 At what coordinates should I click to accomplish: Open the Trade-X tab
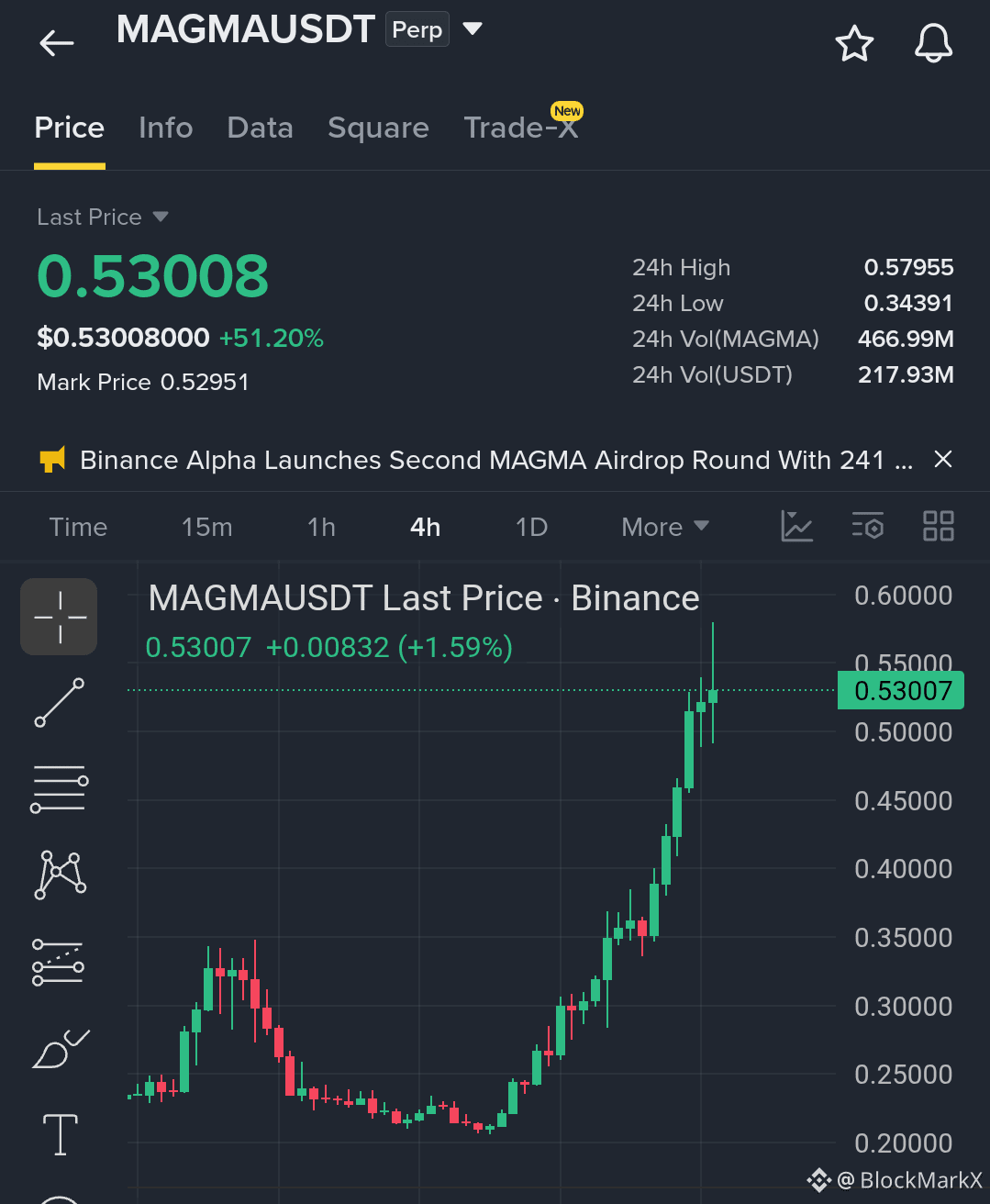point(521,128)
